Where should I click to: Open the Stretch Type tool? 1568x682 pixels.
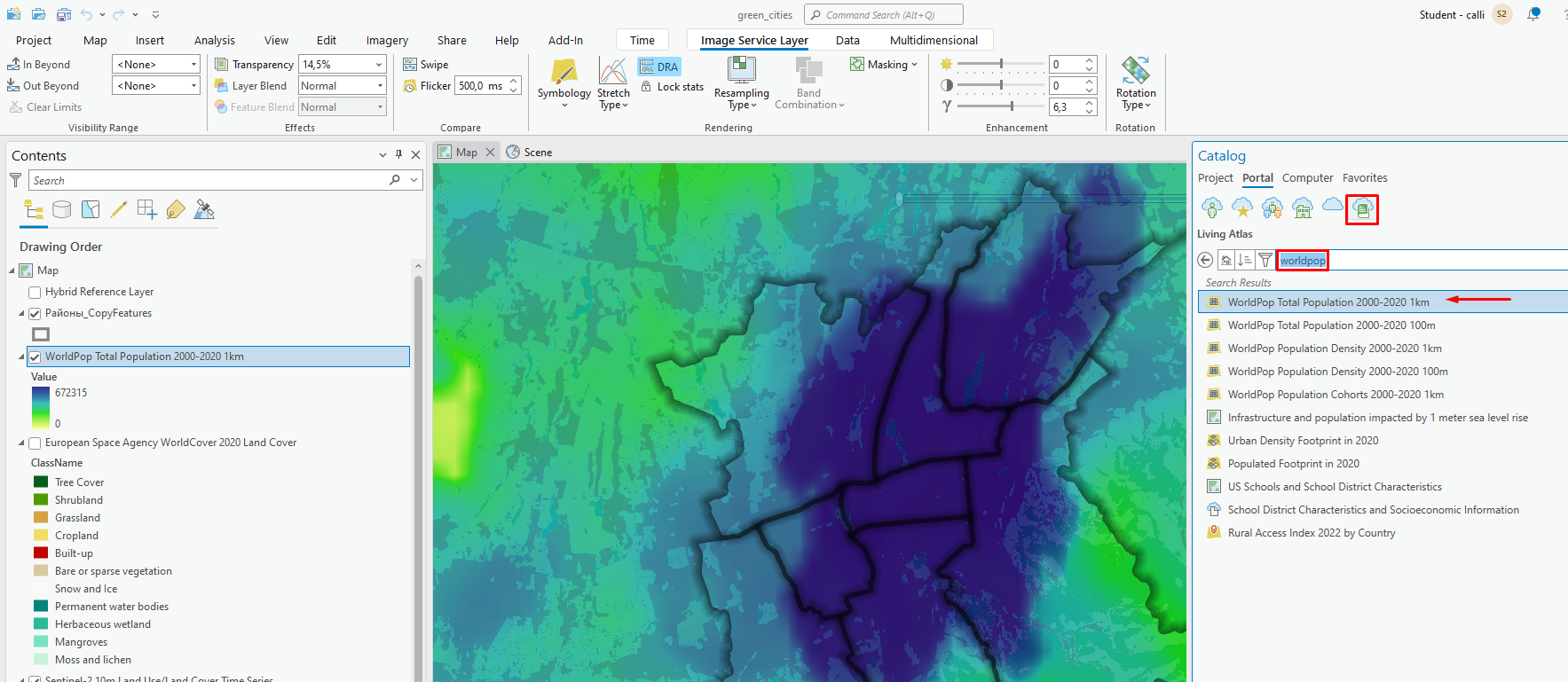coord(612,84)
